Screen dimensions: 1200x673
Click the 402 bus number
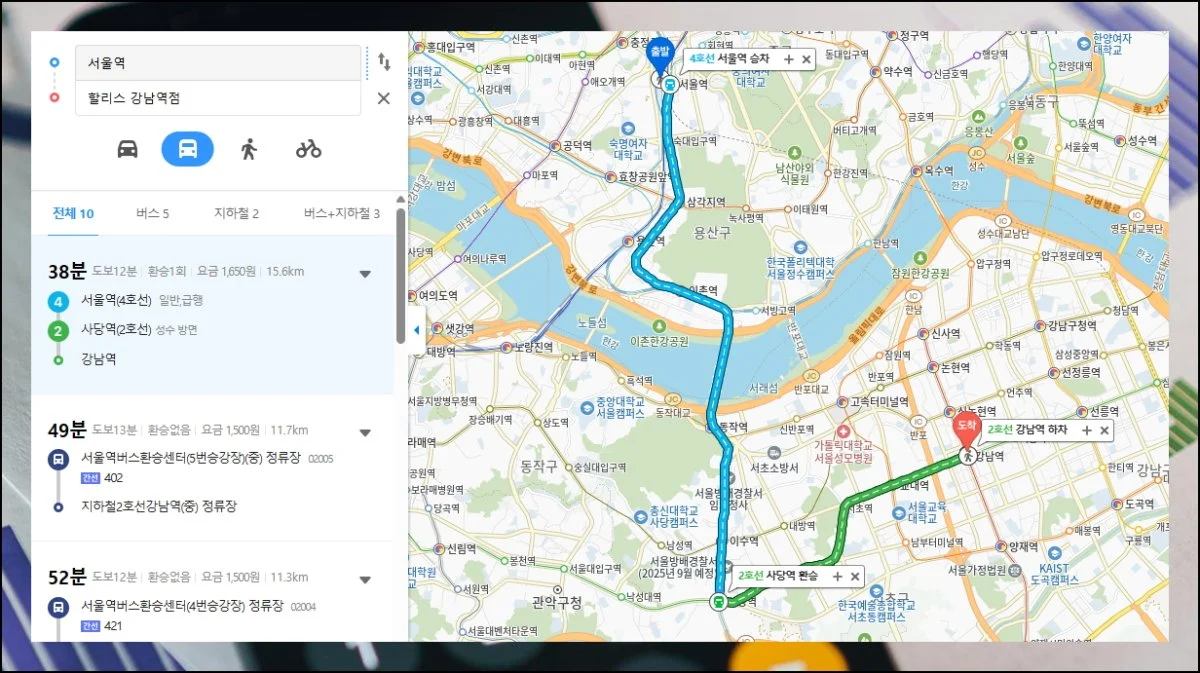point(113,478)
